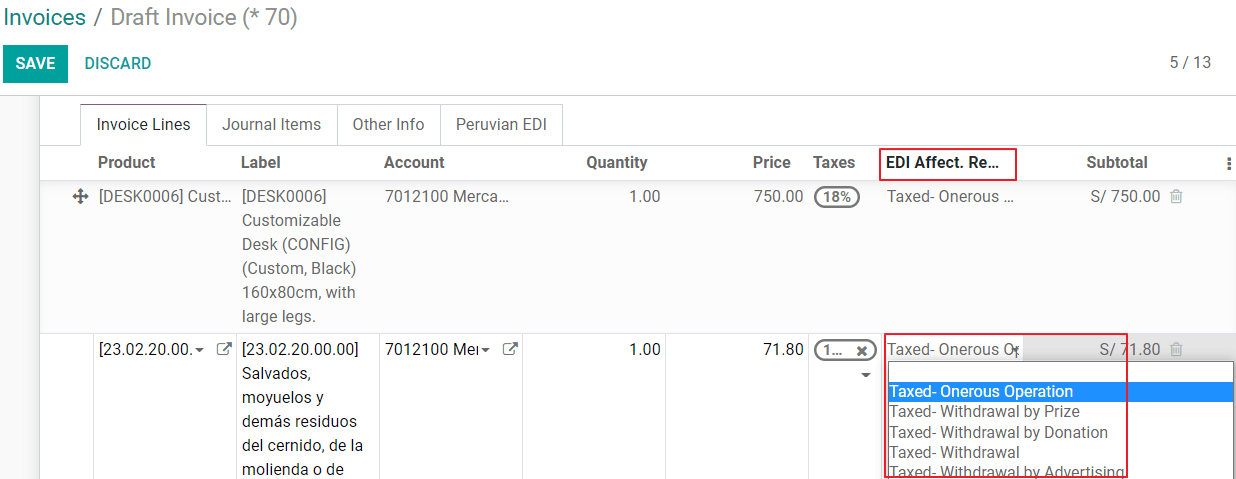Image resolution: width=1236 pixels, height=479 pixels.
Task: Expand the product dropdown on second line
Action: (x=200, y=350)
